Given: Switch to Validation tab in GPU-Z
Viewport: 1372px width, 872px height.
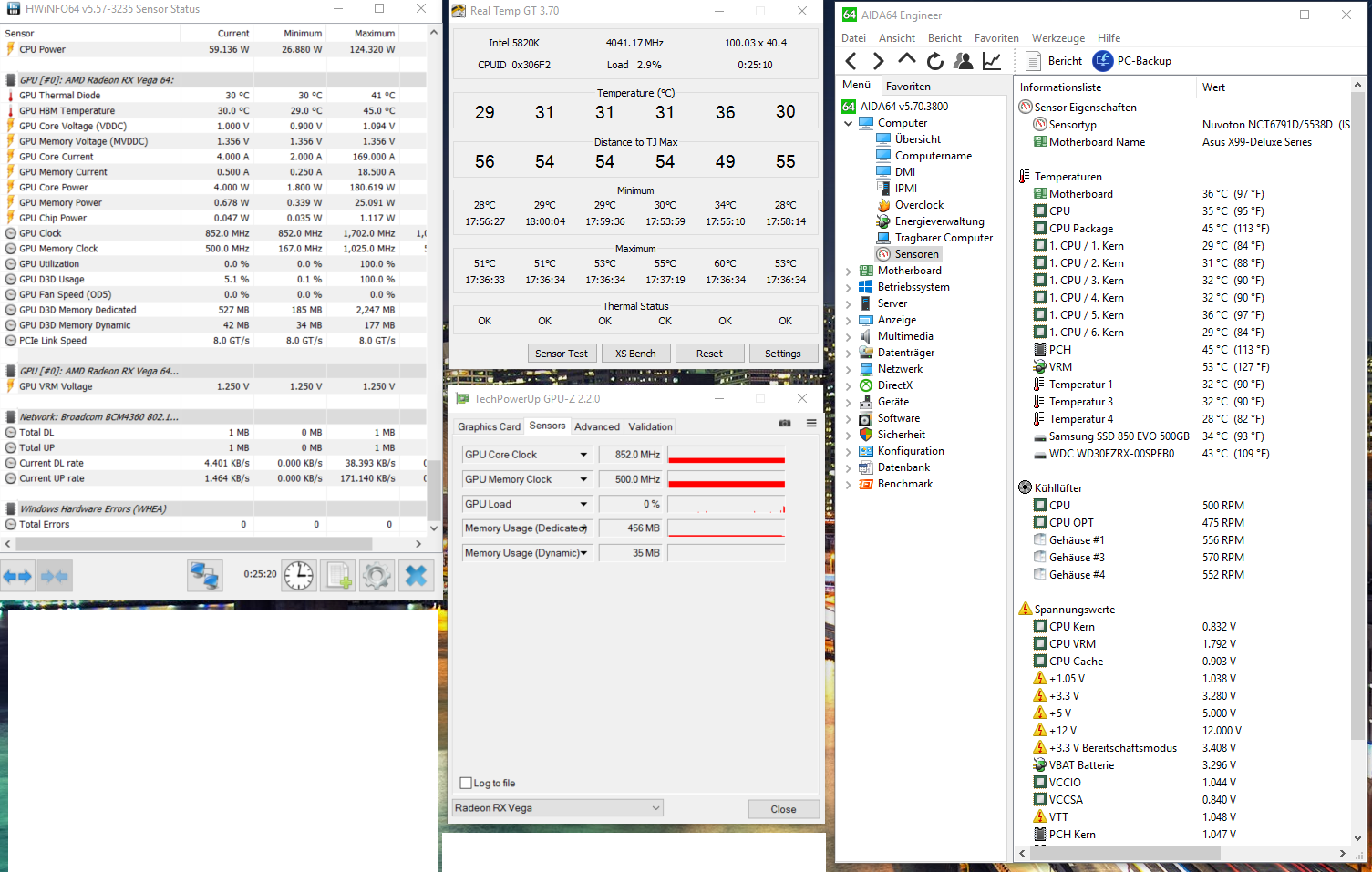Looking at the screenshot, I should point(650,426).
